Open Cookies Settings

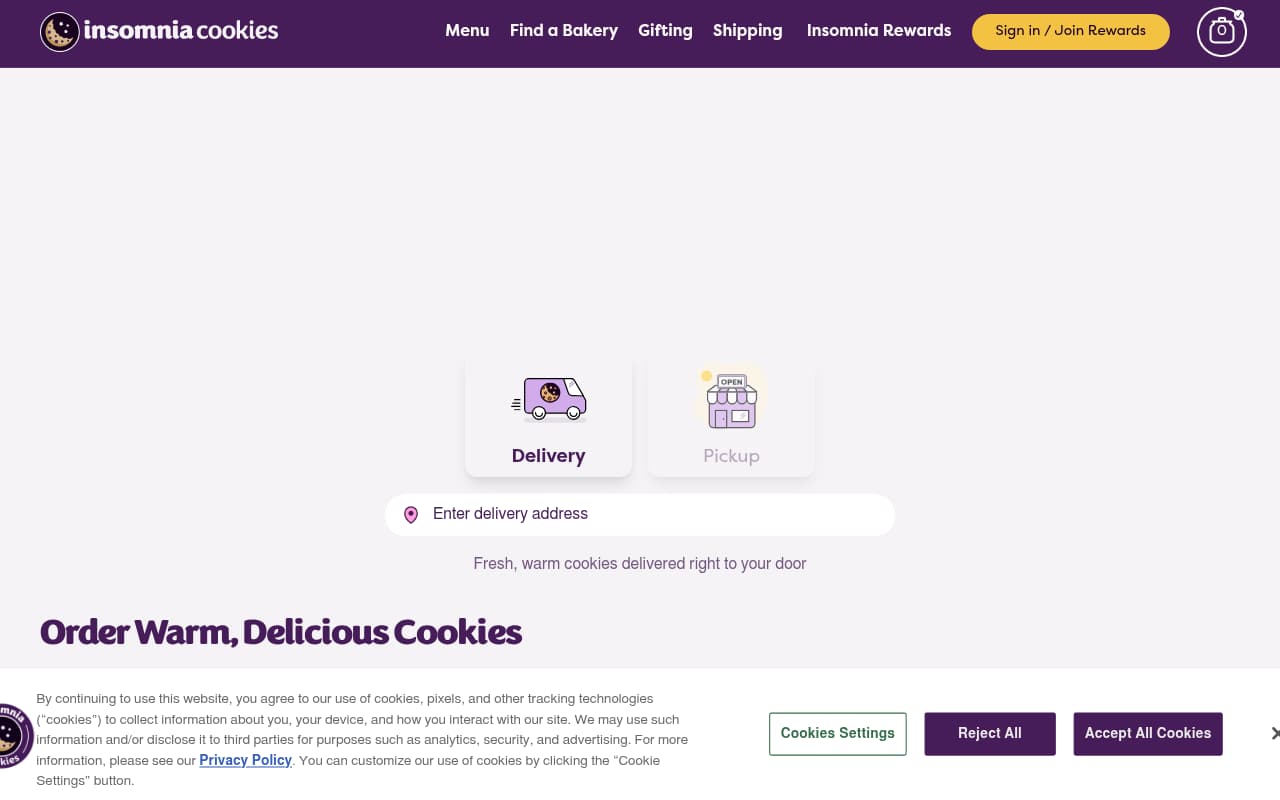tap(837, 733)
